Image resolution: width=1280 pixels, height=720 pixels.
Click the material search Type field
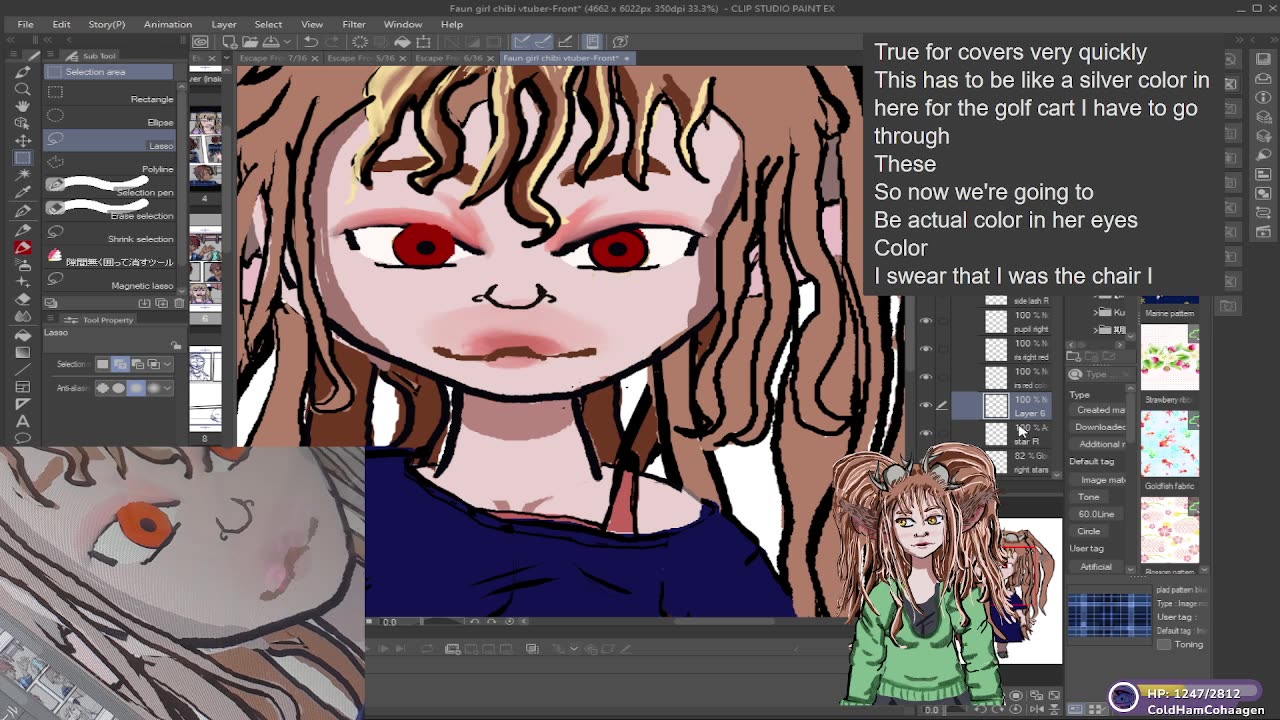1107,374
